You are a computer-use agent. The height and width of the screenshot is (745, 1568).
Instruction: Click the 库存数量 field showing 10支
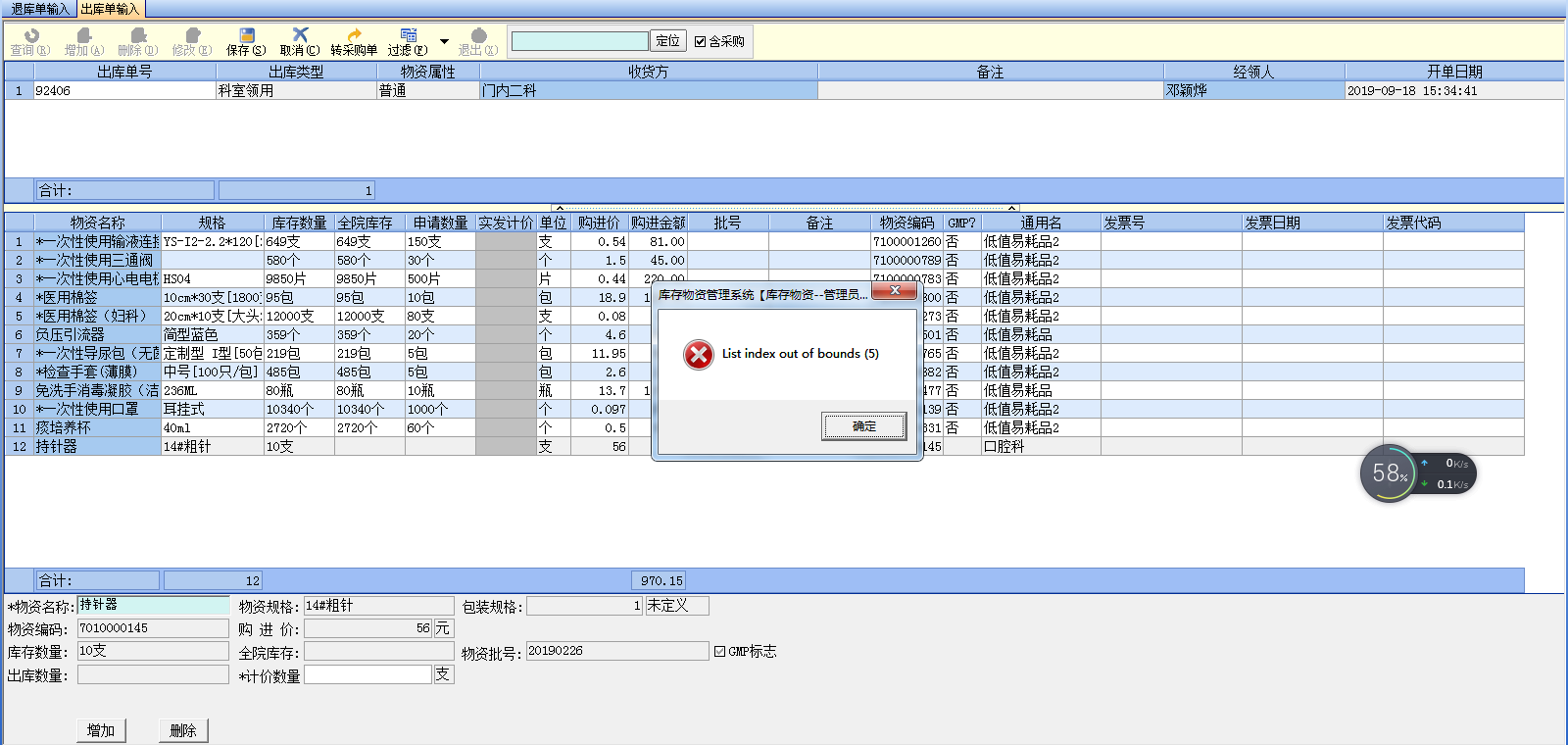(153, 651)
